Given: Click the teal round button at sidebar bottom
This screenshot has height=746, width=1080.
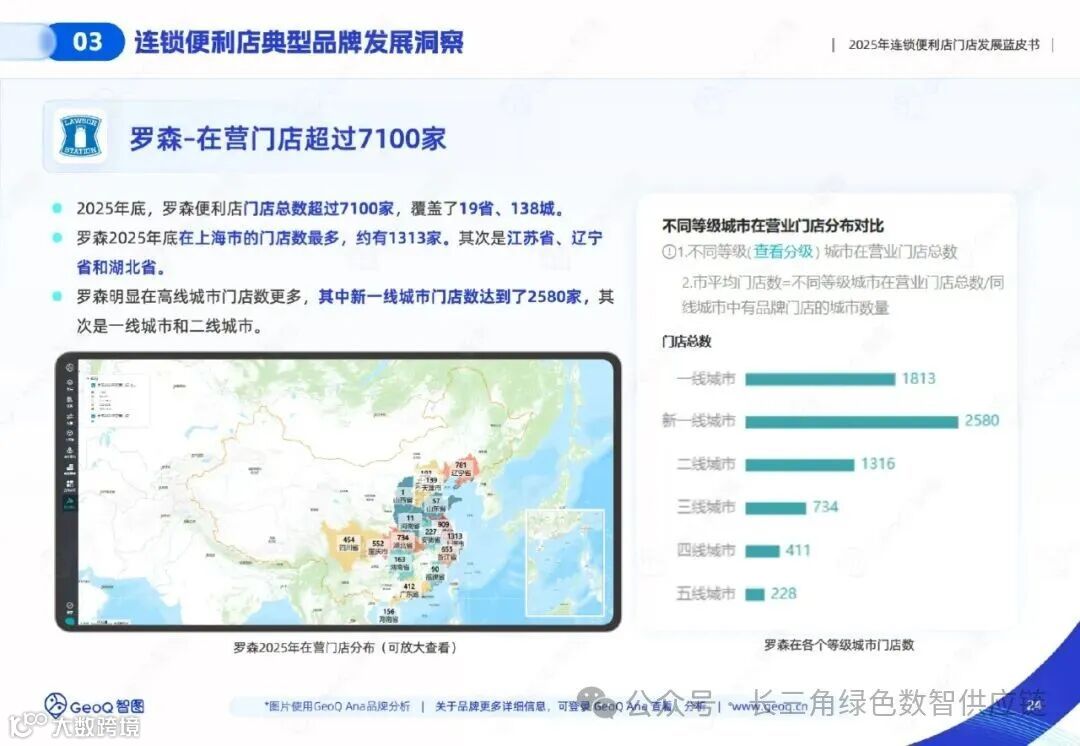Looking at the screenshot, I should (70, 621).
